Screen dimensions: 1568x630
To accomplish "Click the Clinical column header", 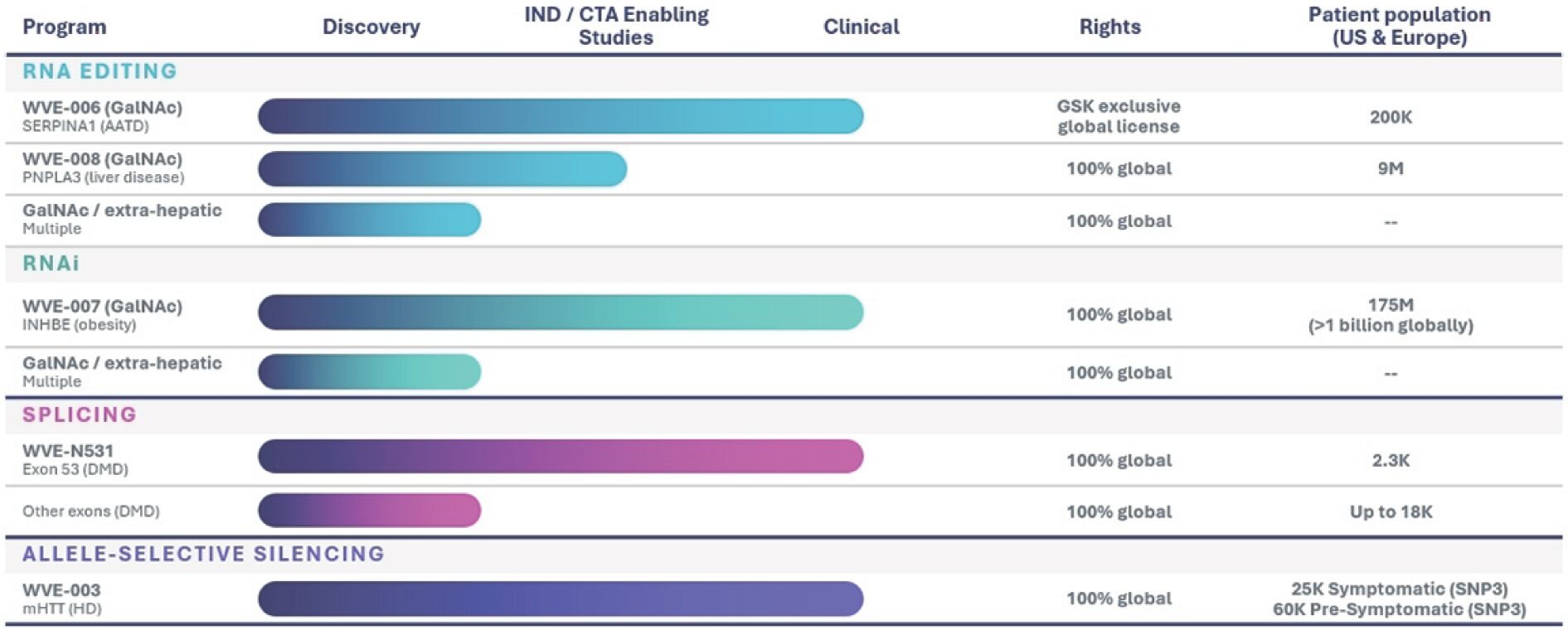I will tap(861, 27).
